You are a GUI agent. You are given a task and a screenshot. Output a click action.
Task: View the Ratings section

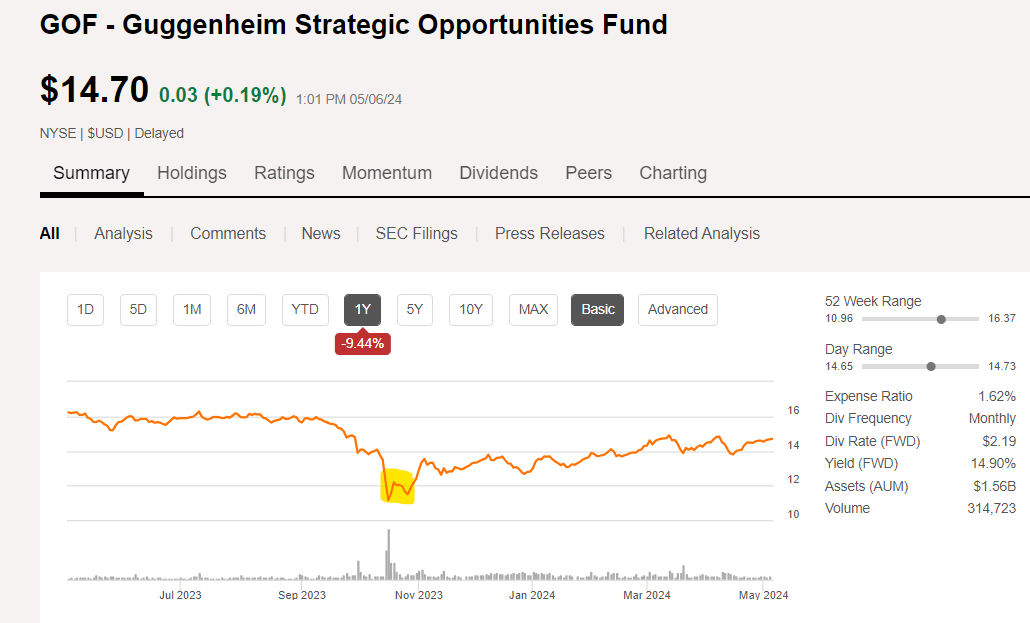[x=284, y=173]
